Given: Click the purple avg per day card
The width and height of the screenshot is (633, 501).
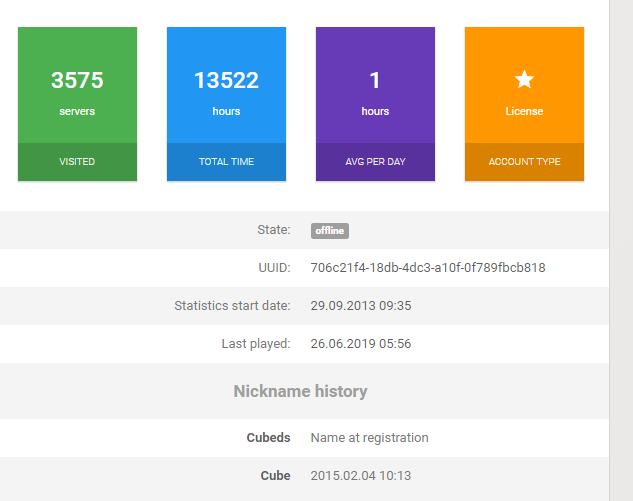Looking at the screenshot, I should coord(375,104).
